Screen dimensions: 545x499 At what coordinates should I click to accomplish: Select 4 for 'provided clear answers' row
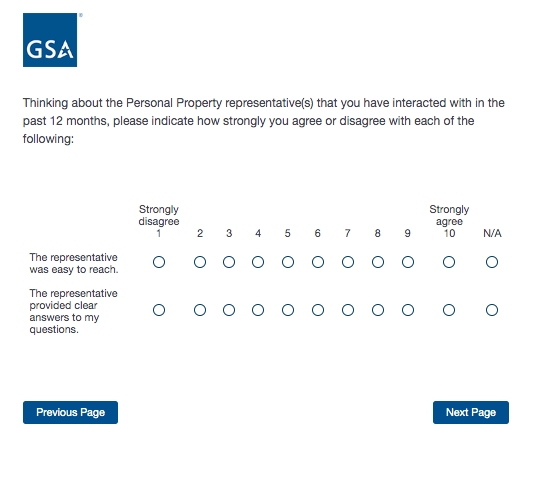click(x=258, y=310)
